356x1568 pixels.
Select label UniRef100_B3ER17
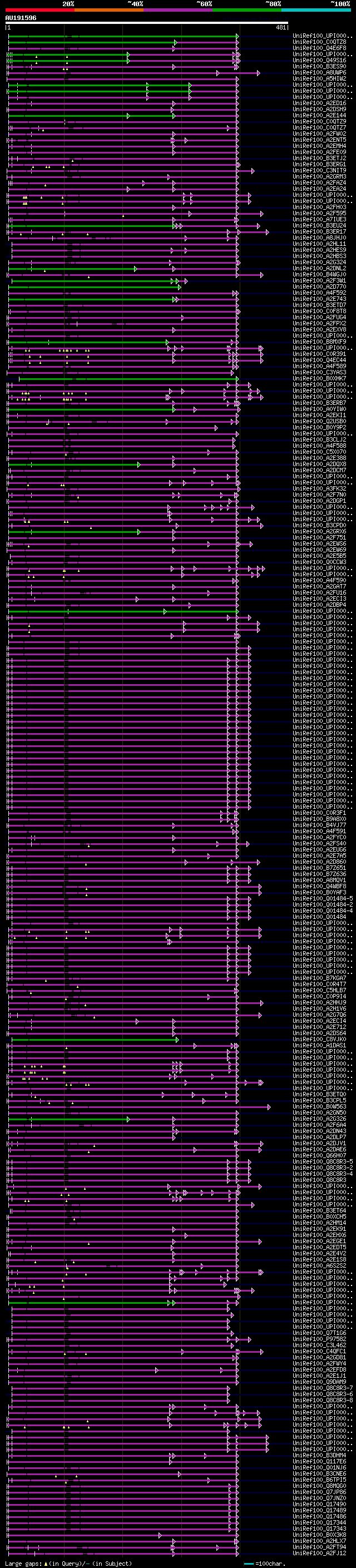tap(319, 232)
